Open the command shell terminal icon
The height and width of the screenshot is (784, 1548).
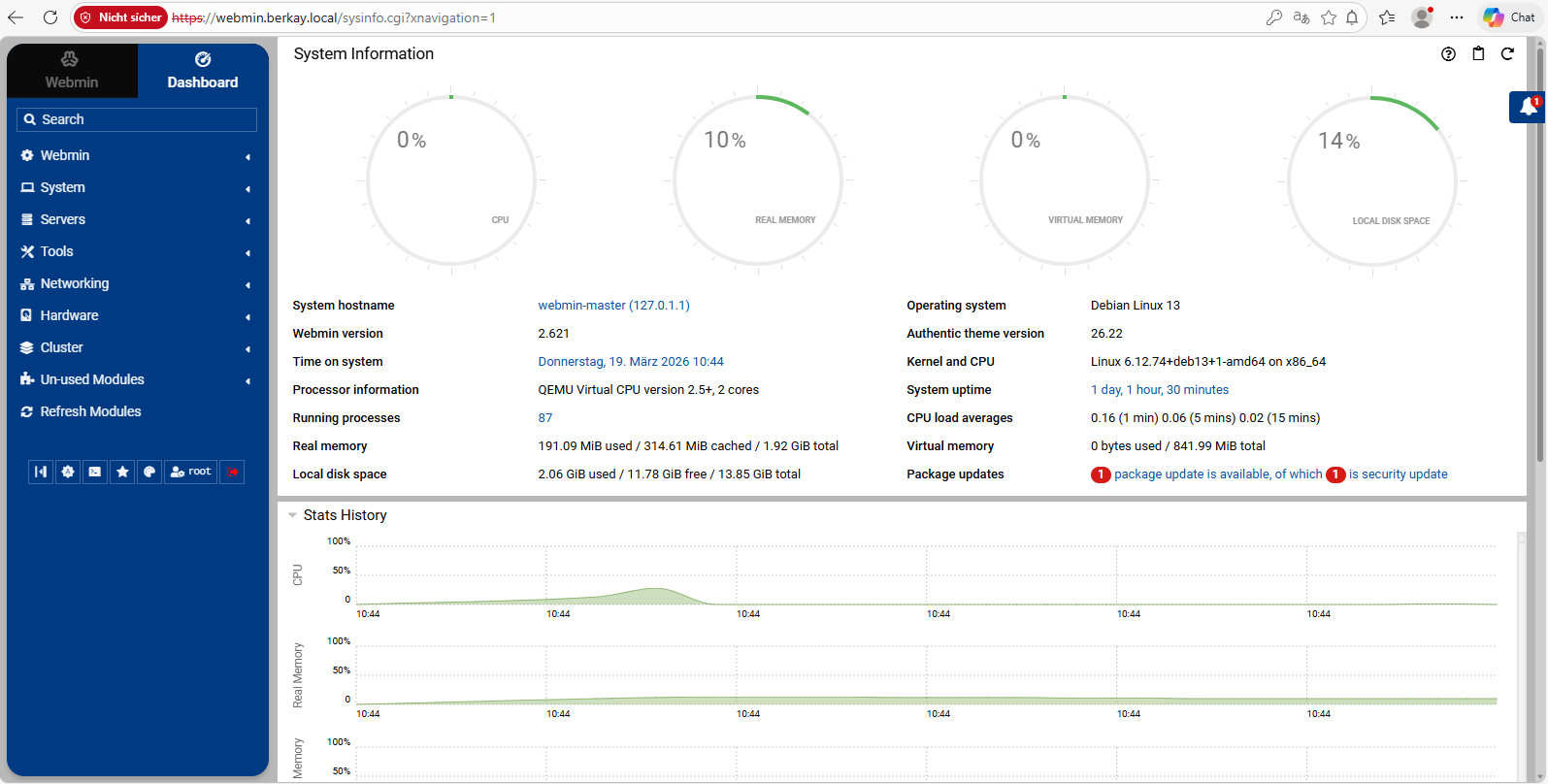click(95, 472)
